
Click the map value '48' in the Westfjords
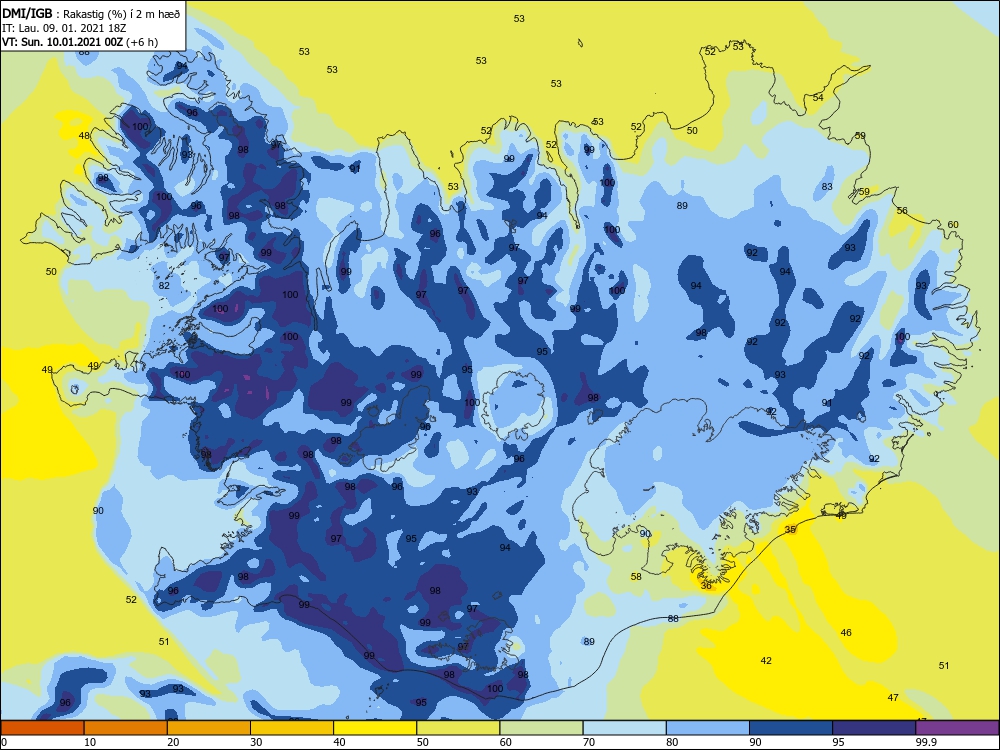click(84, 135)
